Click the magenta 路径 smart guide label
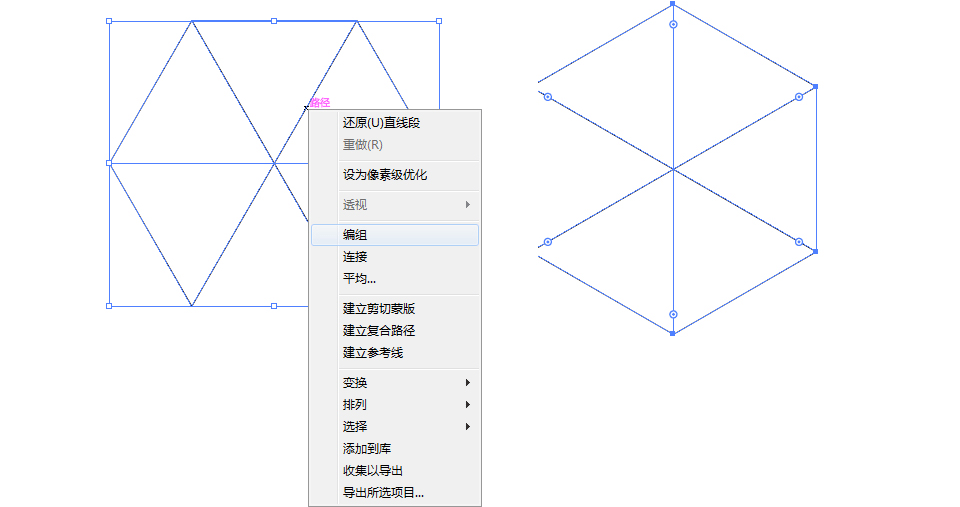 pos(320,102)
